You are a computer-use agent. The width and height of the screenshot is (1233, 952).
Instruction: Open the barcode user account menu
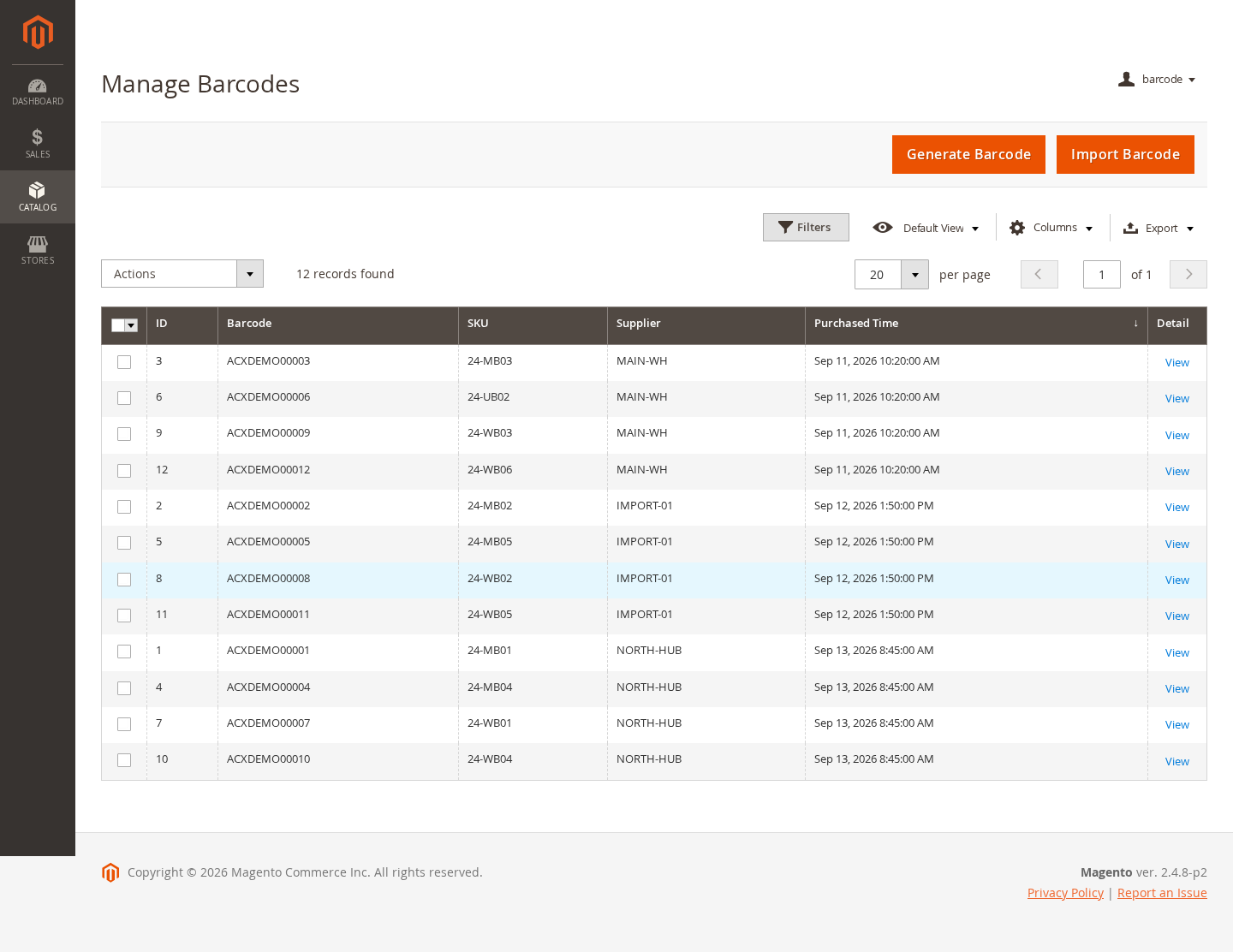coord(1157,80)
